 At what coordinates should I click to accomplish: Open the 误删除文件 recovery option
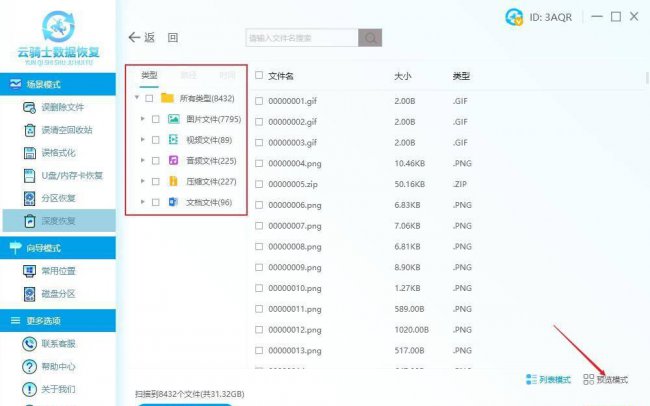[53, 107]
